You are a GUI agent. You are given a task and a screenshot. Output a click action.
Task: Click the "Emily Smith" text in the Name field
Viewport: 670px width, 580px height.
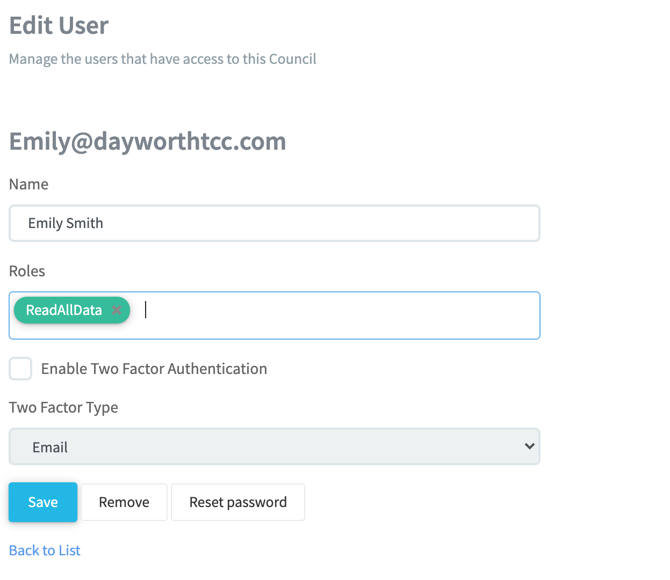pos(66,223)
